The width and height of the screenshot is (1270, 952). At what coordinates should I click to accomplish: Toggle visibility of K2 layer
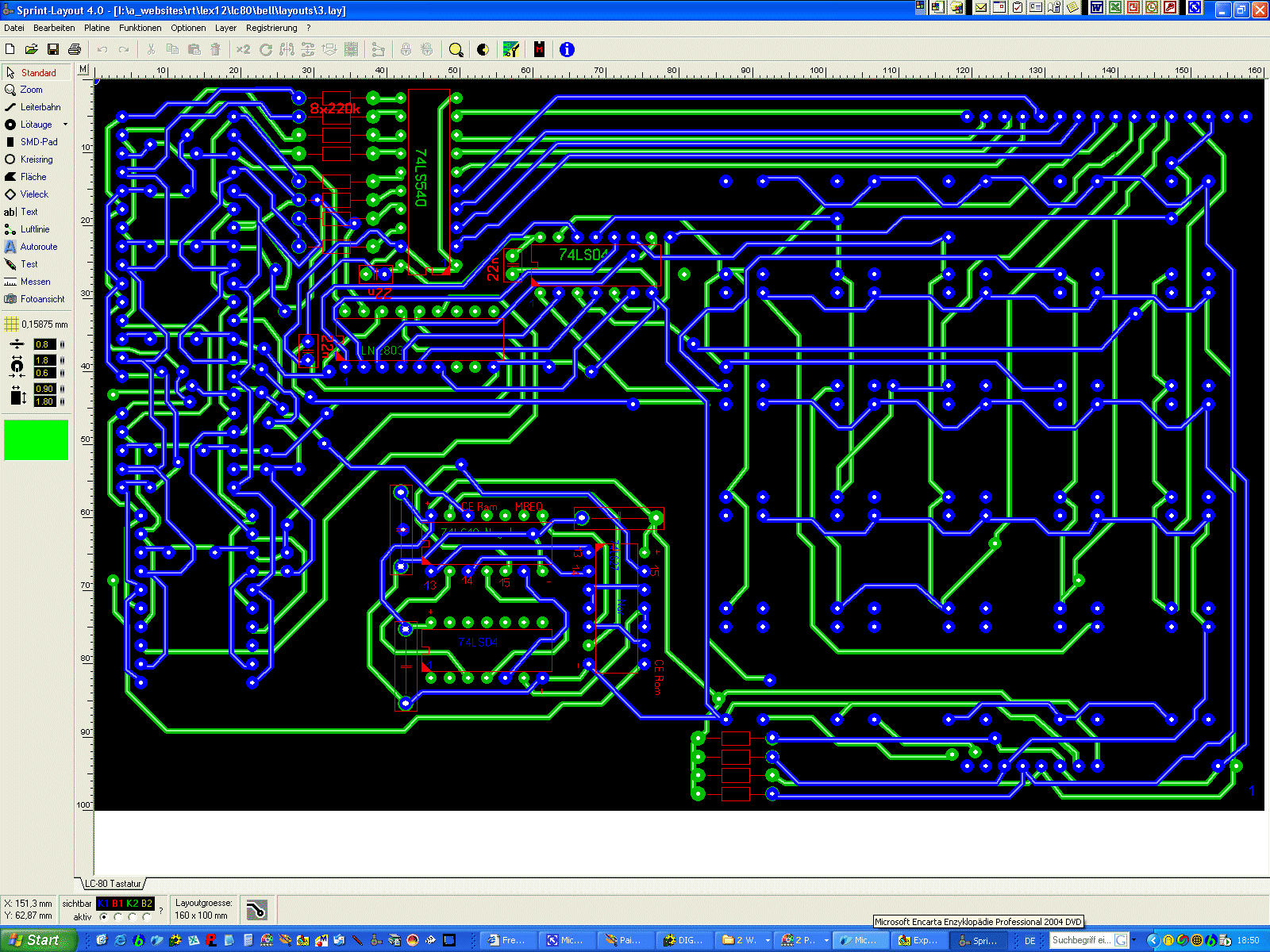point(132,904)
